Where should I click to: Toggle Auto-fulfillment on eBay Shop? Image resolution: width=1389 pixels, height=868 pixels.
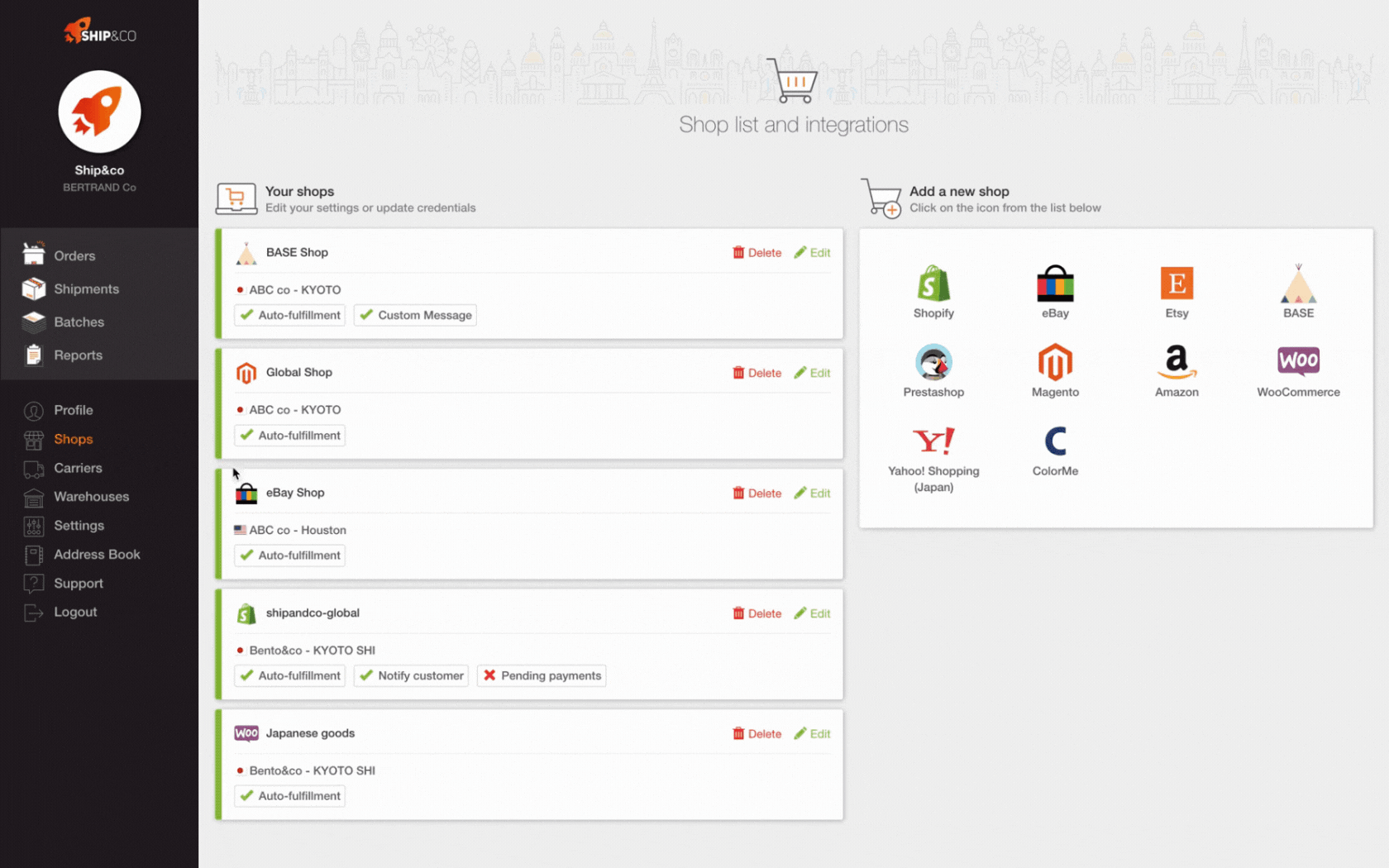(x=289, y=556)
